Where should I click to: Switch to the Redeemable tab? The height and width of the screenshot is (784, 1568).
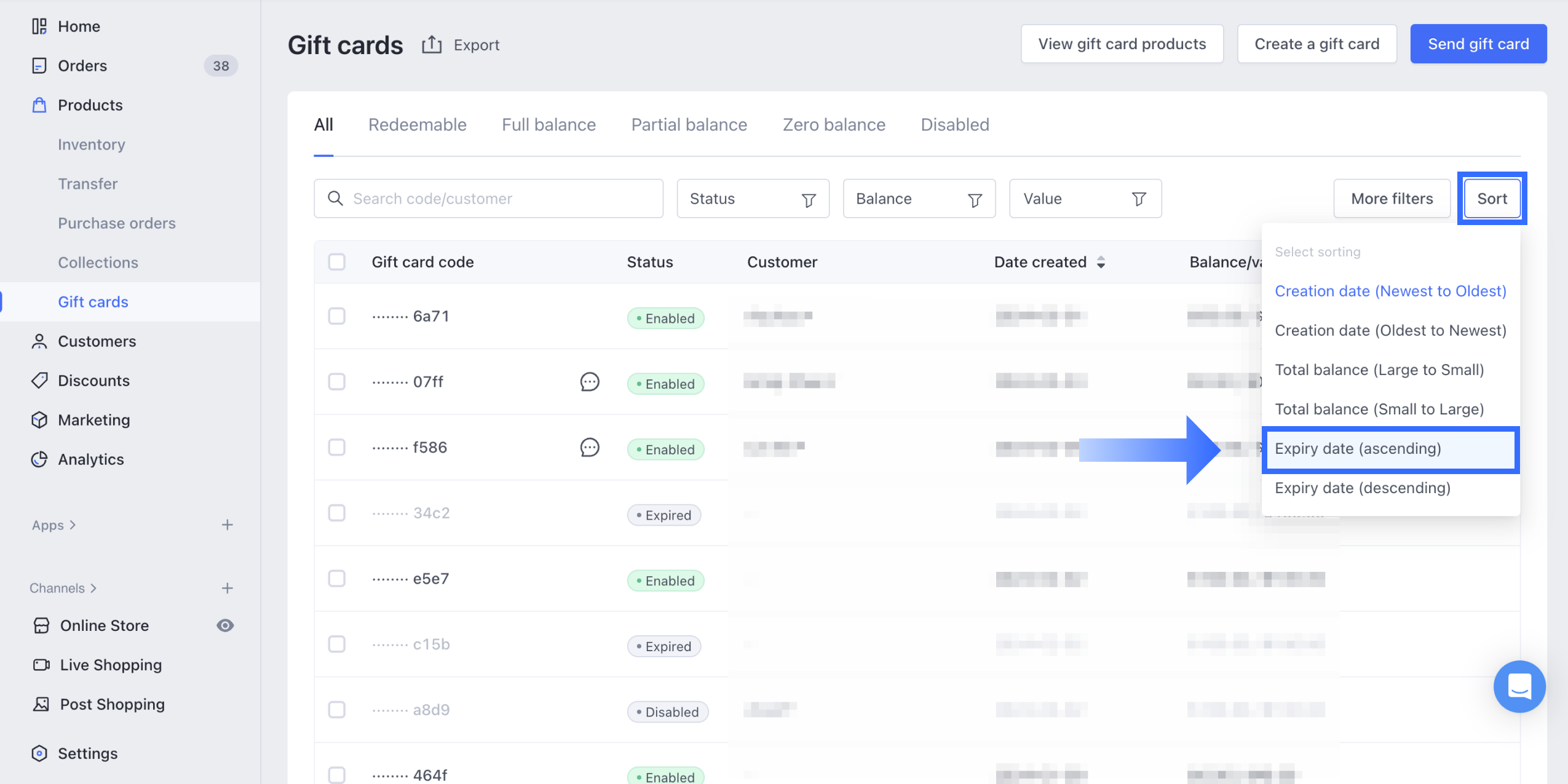417,125
